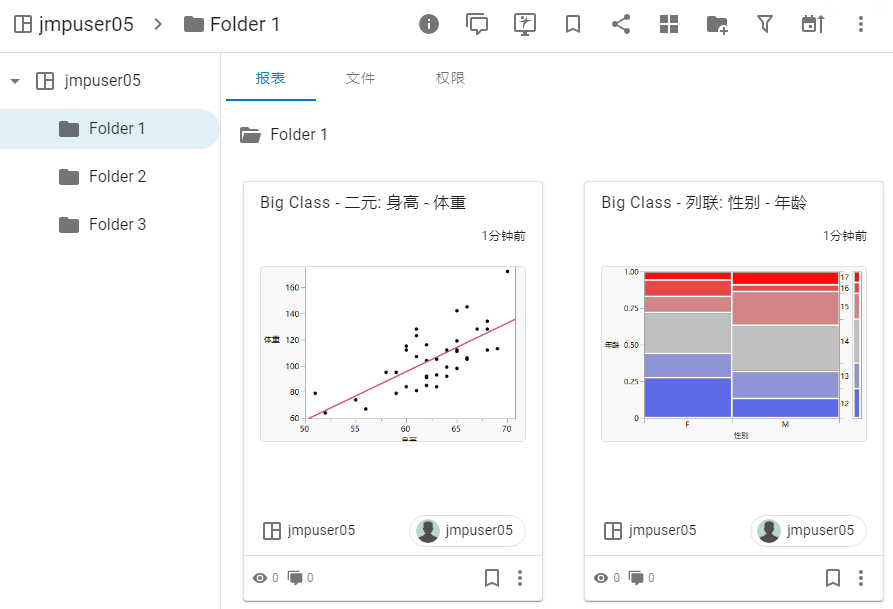The width and height of the screenshot is (893, 609).
Task: Open the info details icon
Action: pyautogui.click(x=429, y=24)
